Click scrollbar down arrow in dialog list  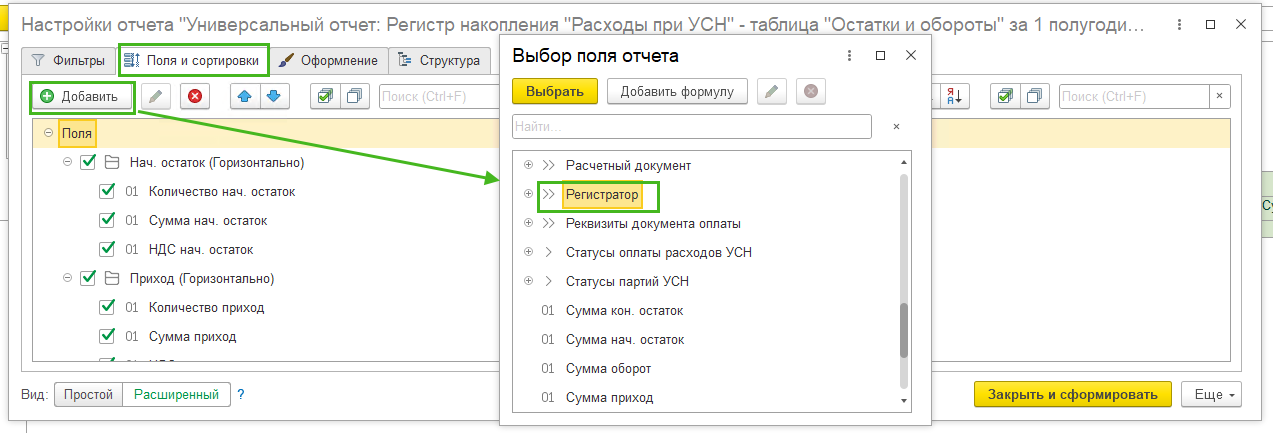[x=904, y=401]
